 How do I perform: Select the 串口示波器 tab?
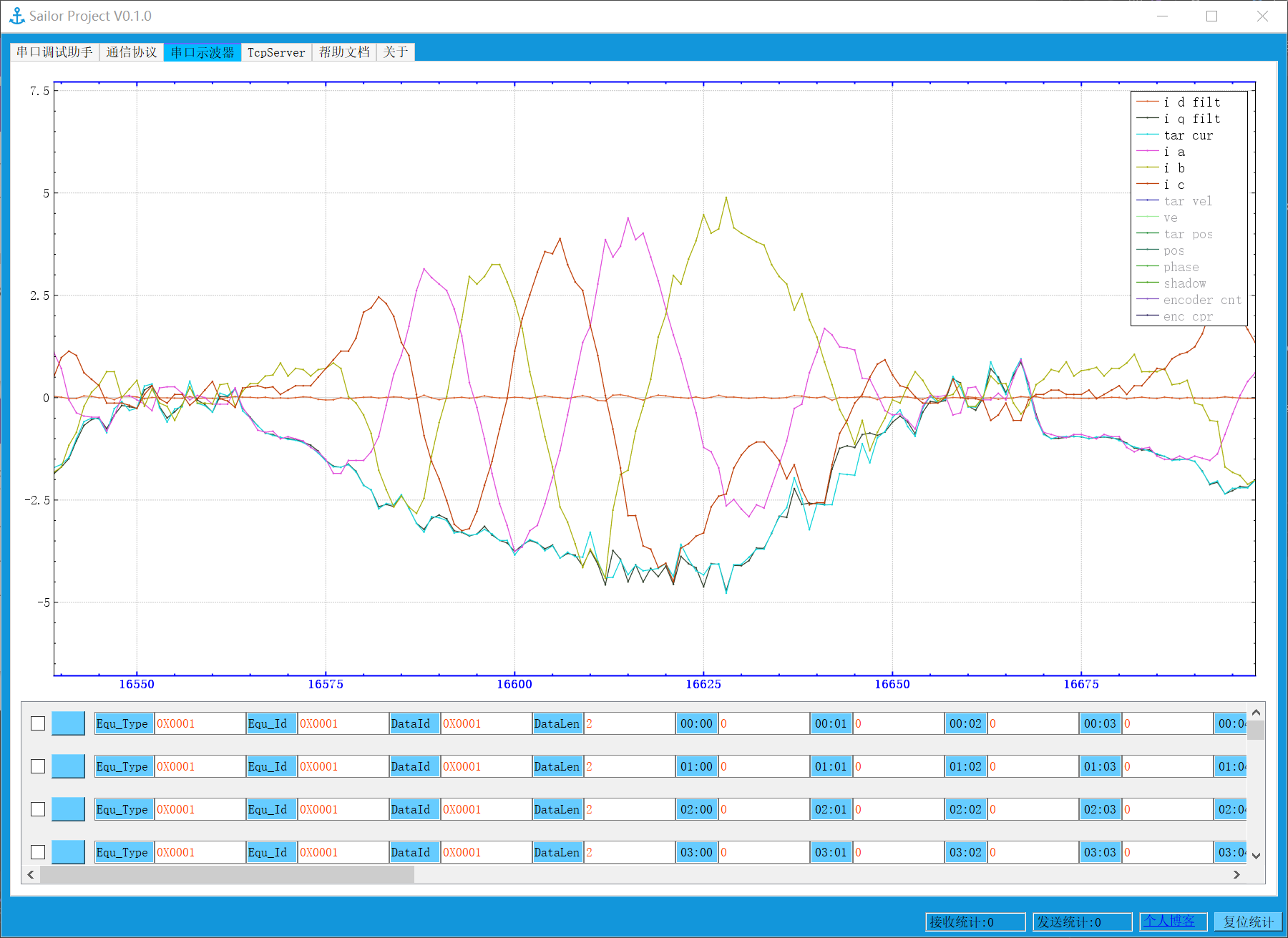pos(203,52)
